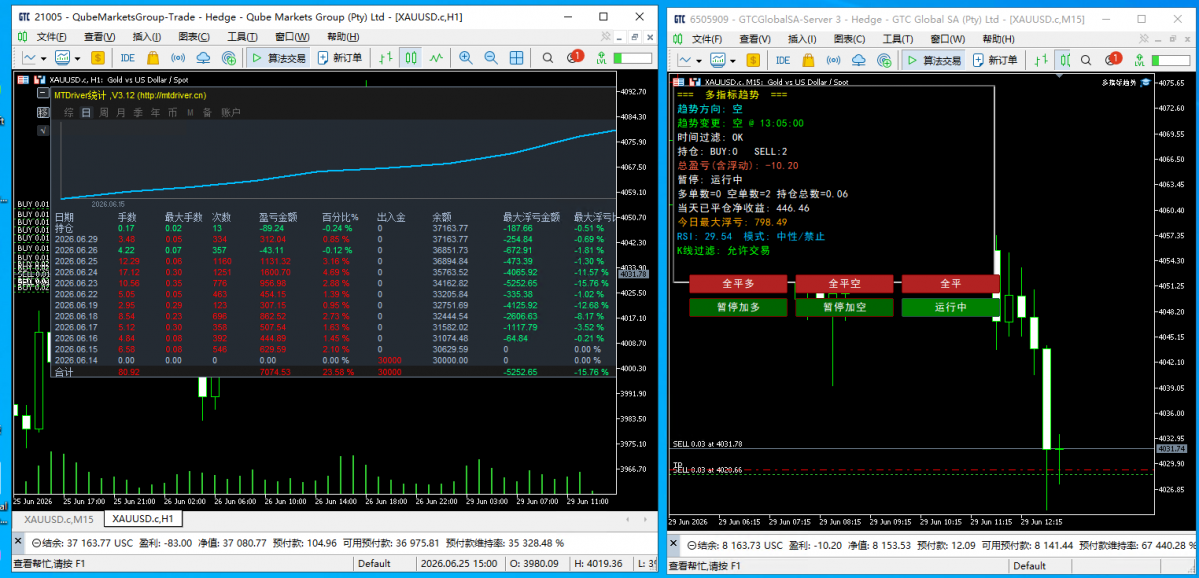Expand chart type dropdown arrow in Qube window
Viewport: 1199px width, 578px height.
click(43, 58)
